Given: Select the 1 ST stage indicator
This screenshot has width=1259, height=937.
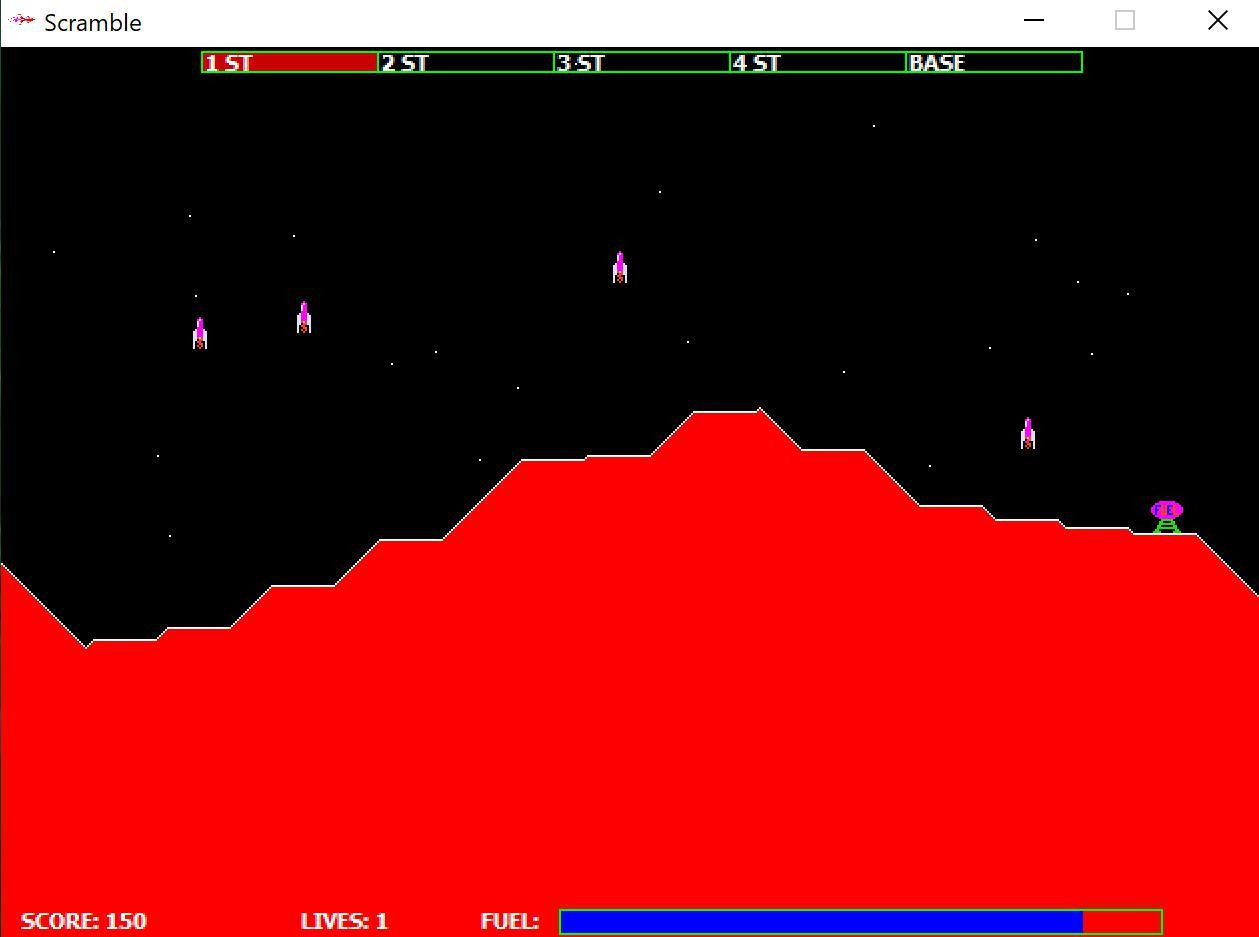Looking at the screenshot, I should click(290, 62).
